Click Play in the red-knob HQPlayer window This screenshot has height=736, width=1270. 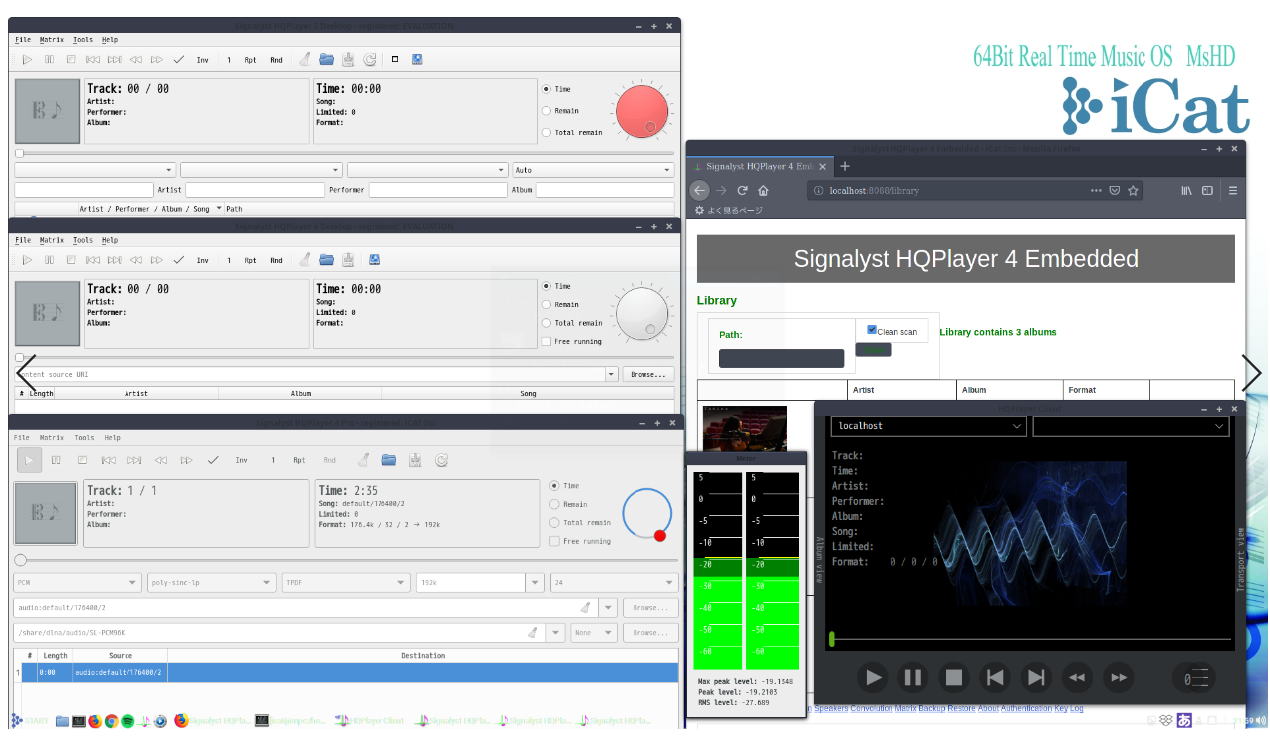[x=27, y=60]
